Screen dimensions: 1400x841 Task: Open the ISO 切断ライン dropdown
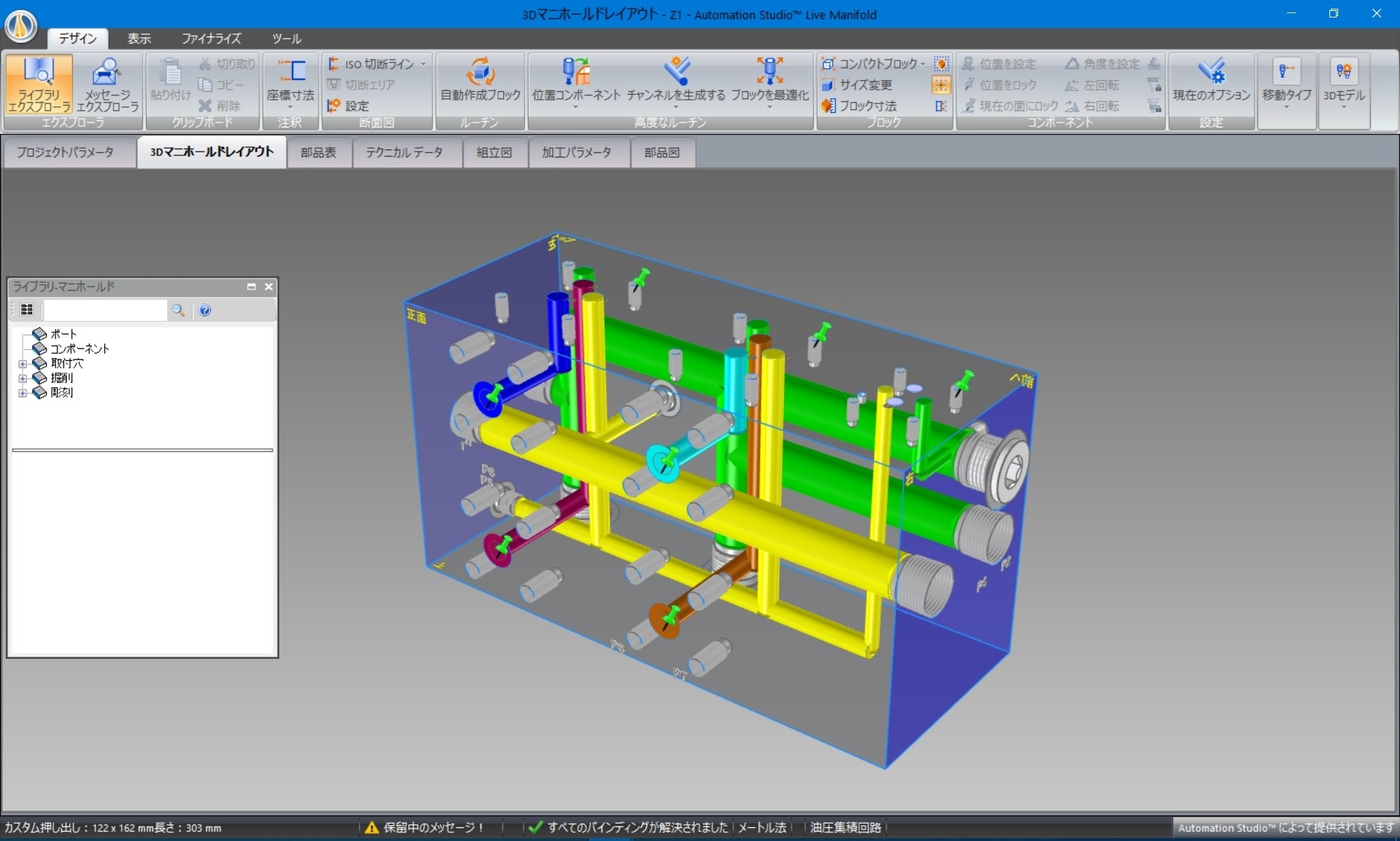[423, 64]
